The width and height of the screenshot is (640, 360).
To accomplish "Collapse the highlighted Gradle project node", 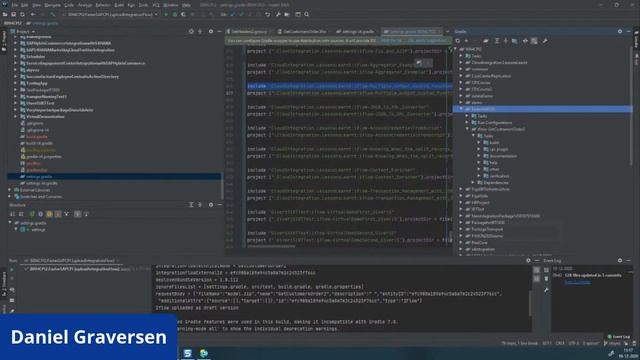I will point(461,109).
